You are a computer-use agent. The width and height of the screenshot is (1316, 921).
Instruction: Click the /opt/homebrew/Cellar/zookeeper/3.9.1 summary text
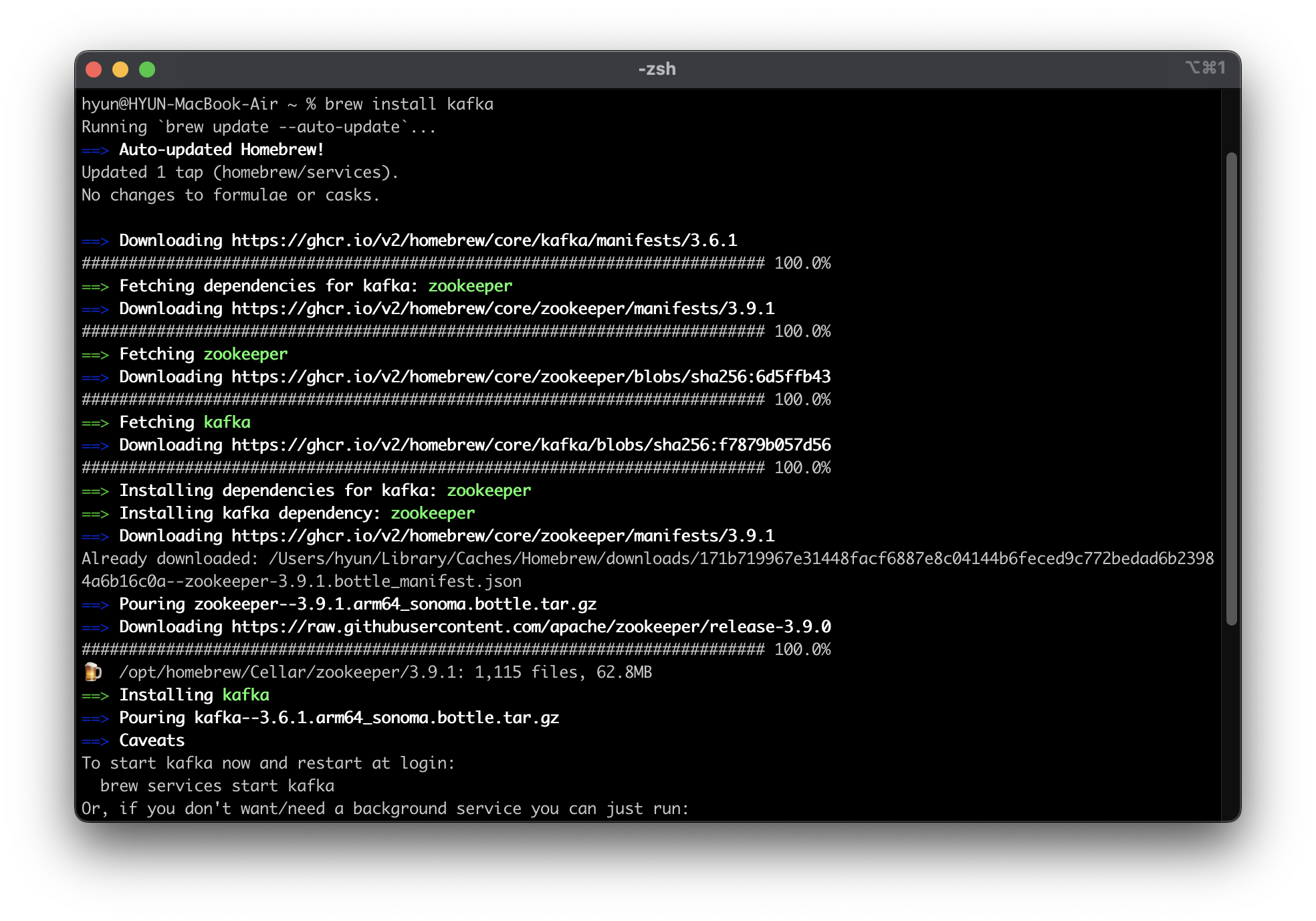[385, 672]
